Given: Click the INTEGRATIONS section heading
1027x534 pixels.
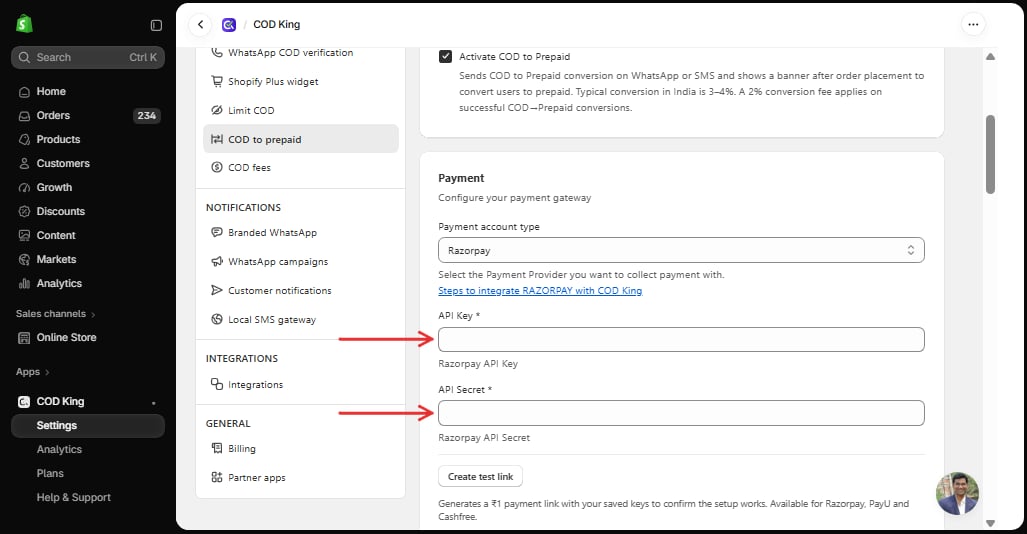Looking at the screenshot, I should point(242,358).
